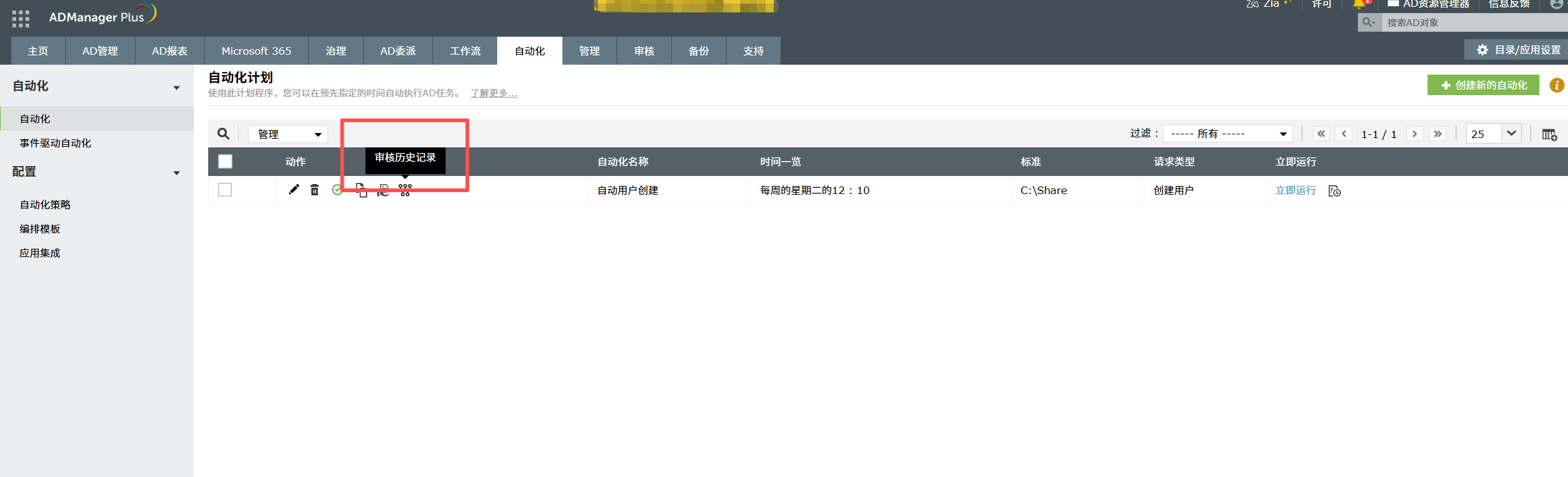Tick the checkbox for 自动用户创建 row
This screenshot has height=477, width=1568.
pos(225,190)
